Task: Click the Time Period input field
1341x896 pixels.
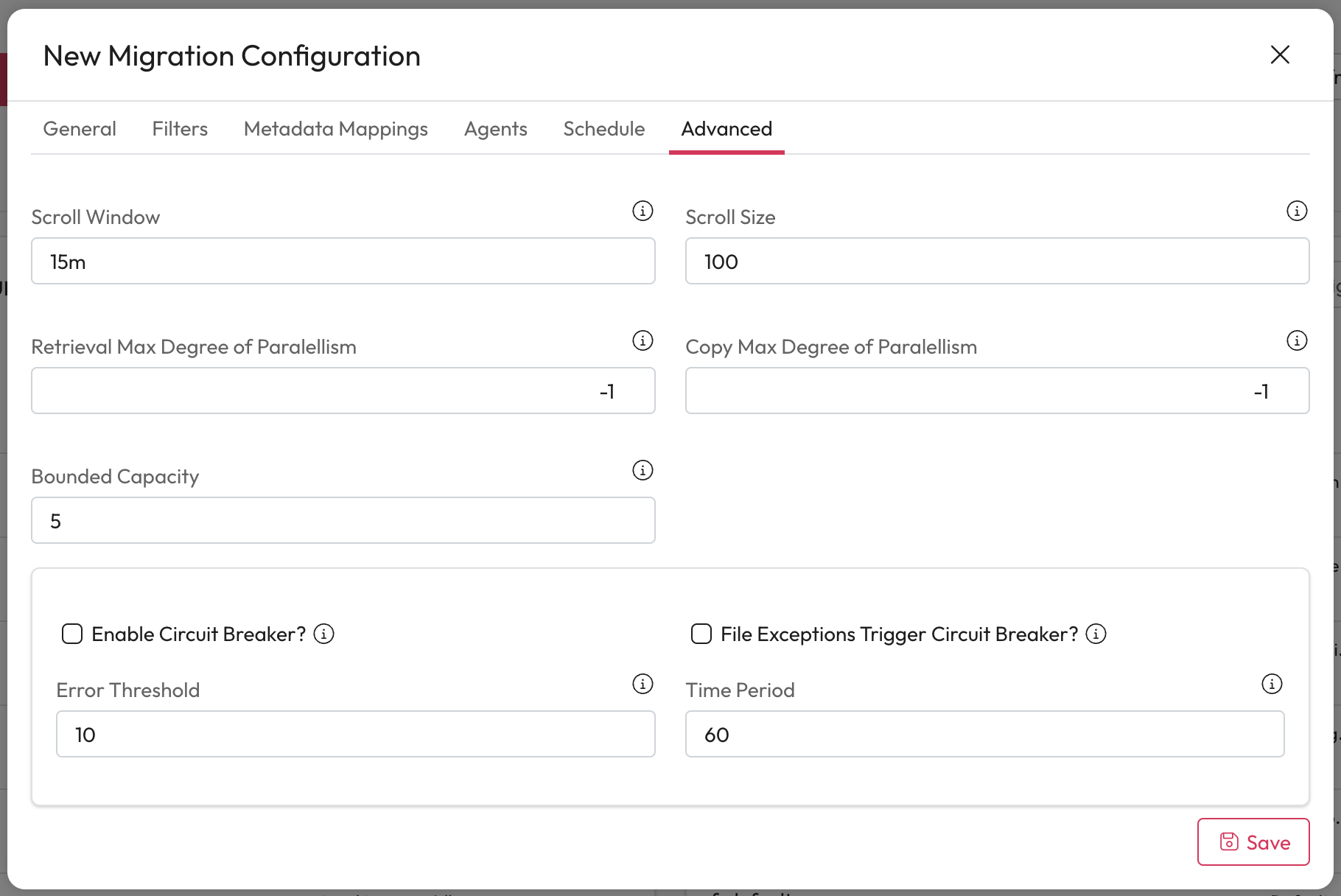Action: tap(984, 735)
